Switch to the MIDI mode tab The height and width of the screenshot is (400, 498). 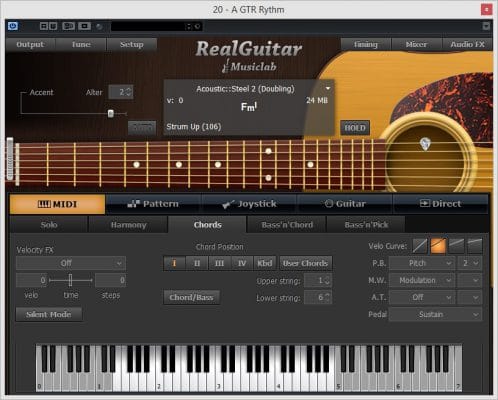pos(57,204)
